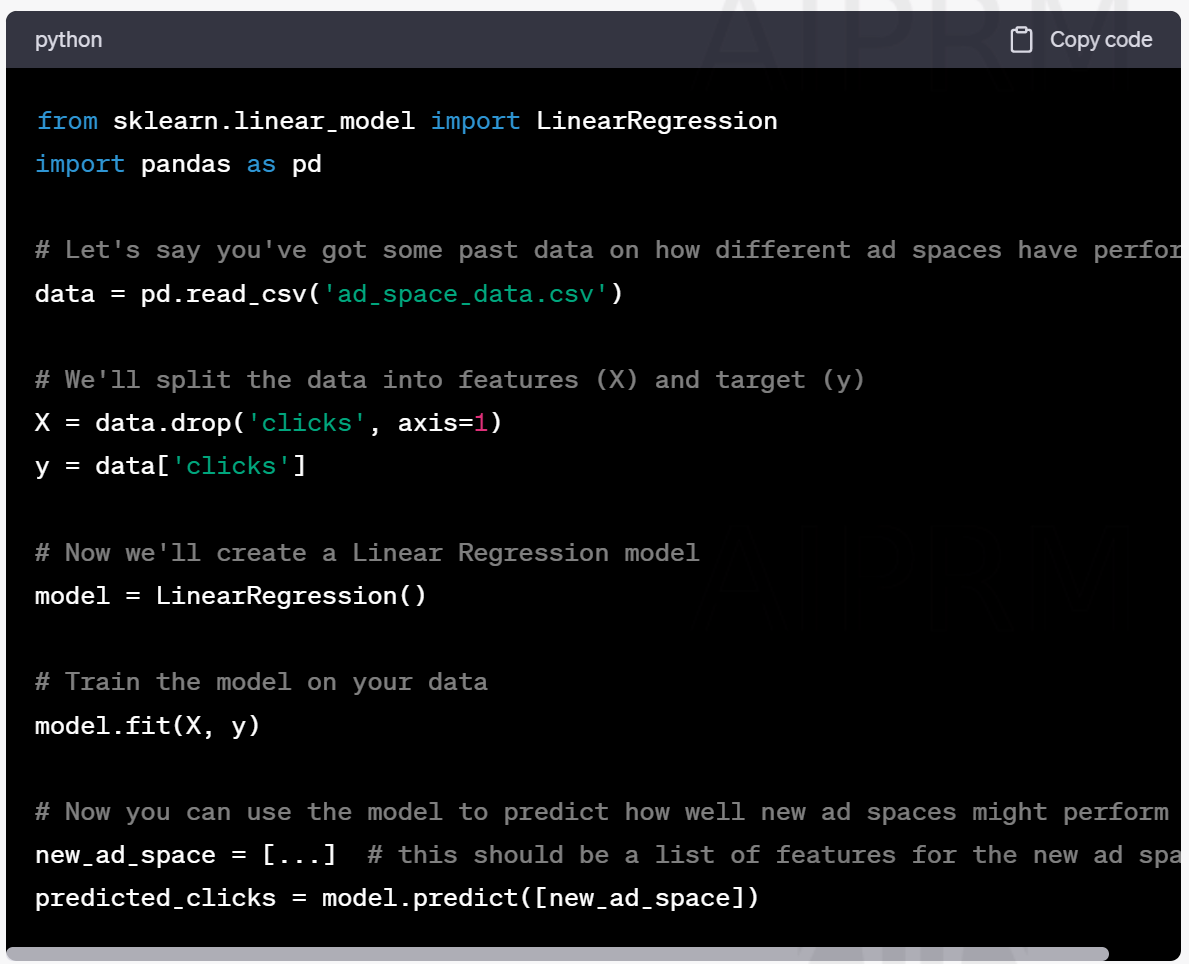Click the y = data['clicks'] line
Screen dimensions: 1189x964
[x=170, y=466]
